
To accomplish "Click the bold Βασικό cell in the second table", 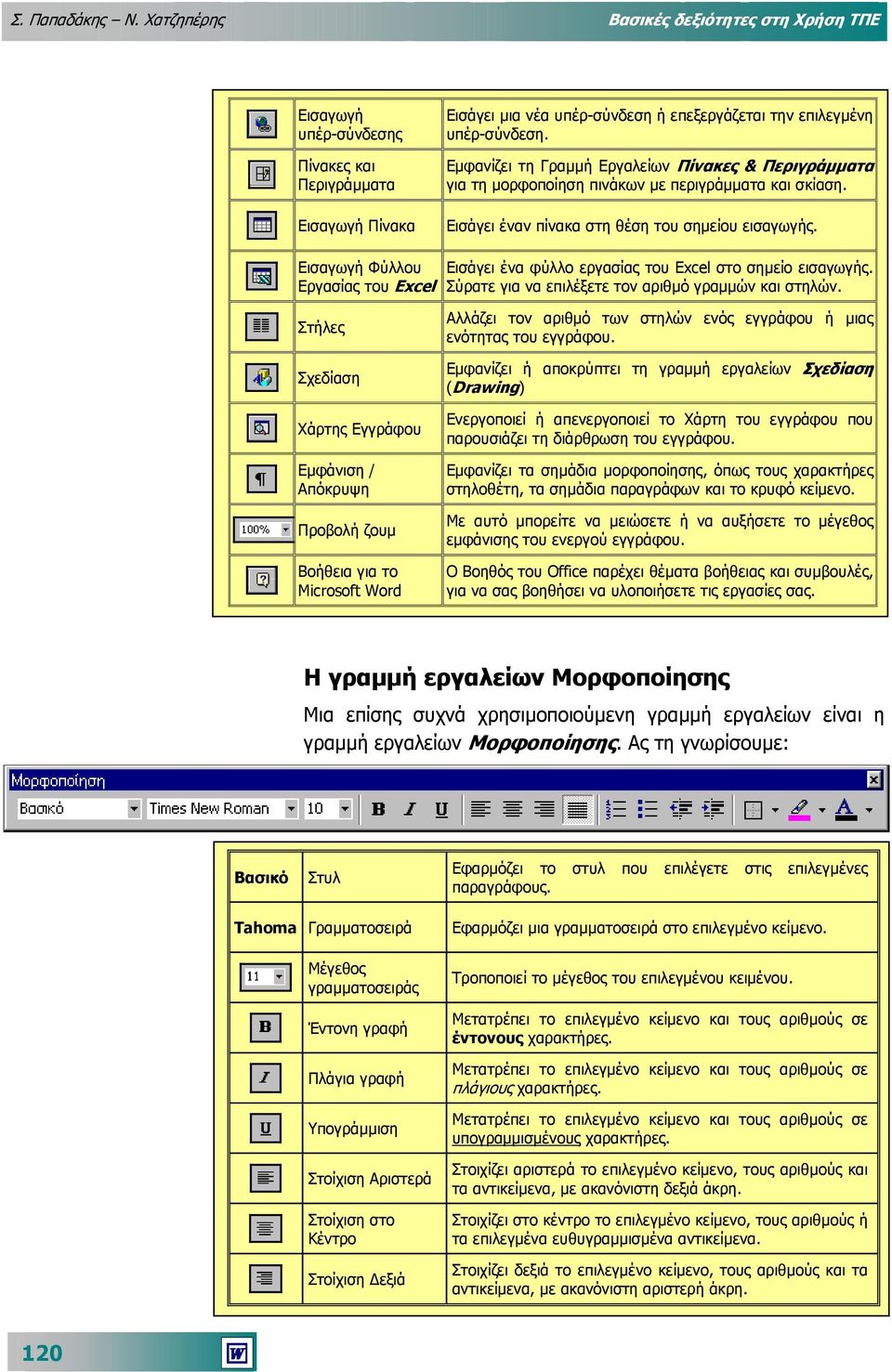I will pos(261,878).
